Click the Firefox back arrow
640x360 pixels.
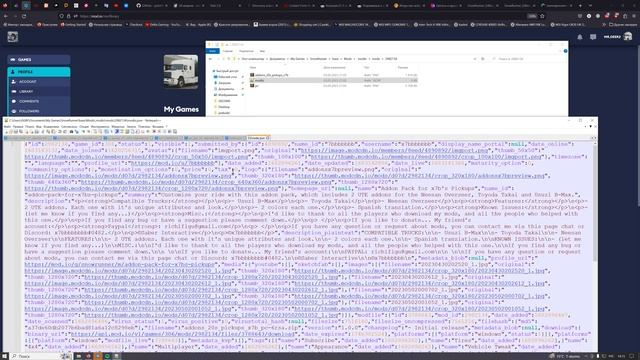pos(6,16)
